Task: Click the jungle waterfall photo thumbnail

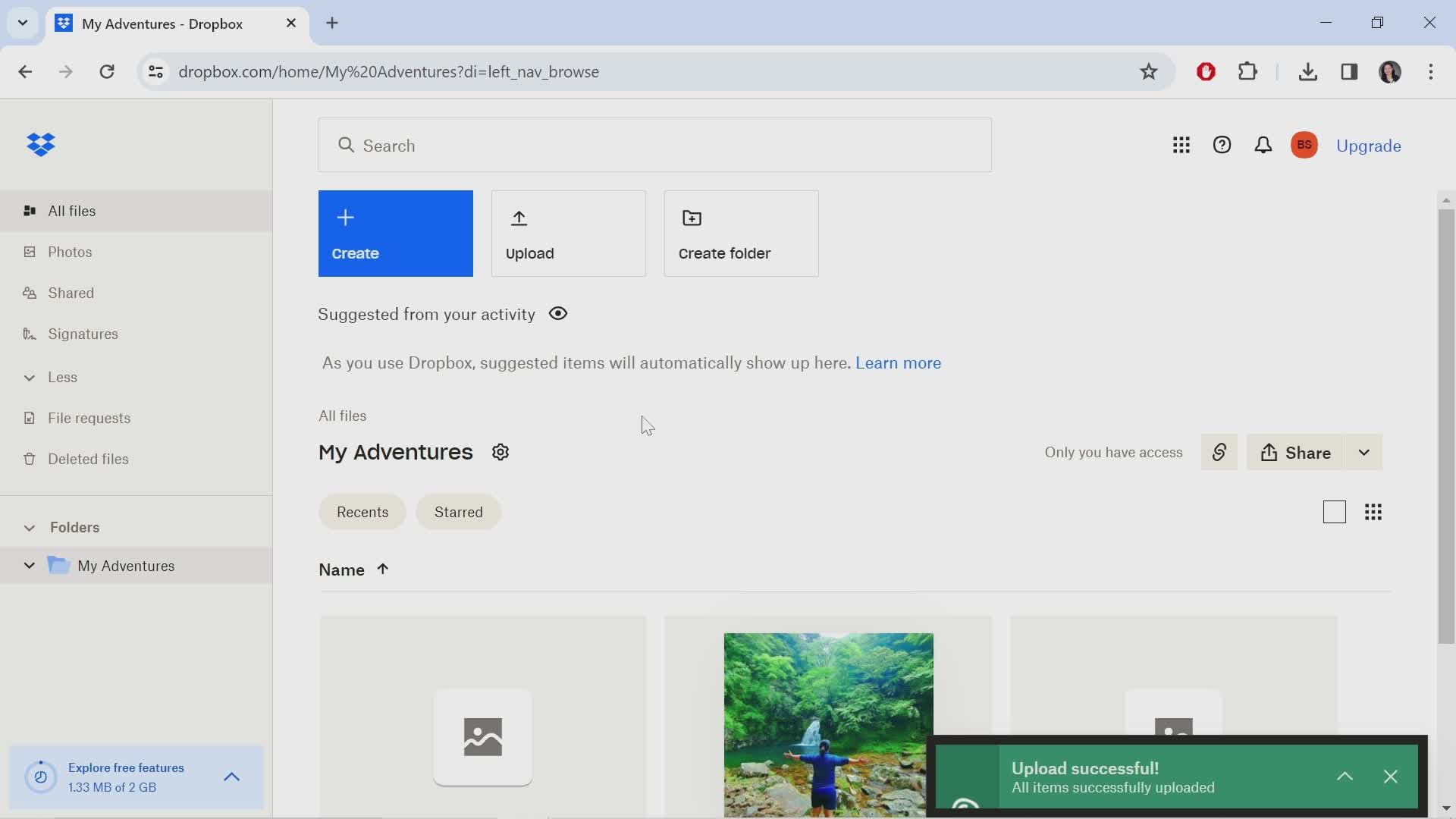Action: coord(828,724)
